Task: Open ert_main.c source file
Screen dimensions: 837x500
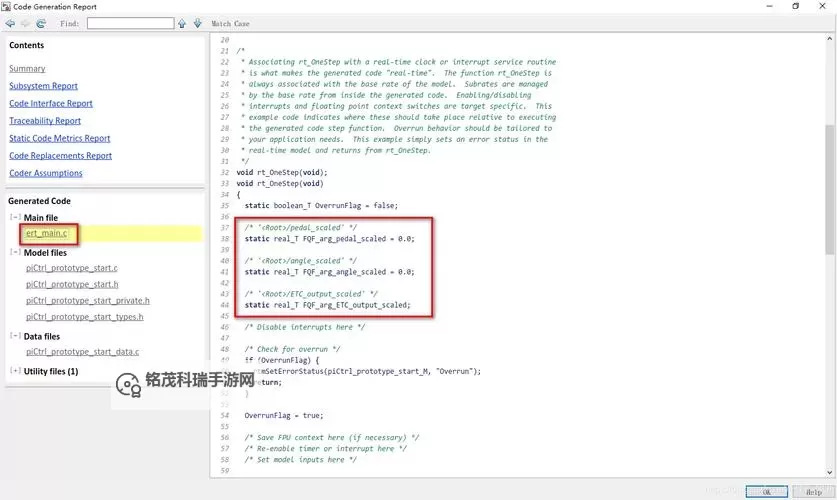Action: tap(47, 234)
